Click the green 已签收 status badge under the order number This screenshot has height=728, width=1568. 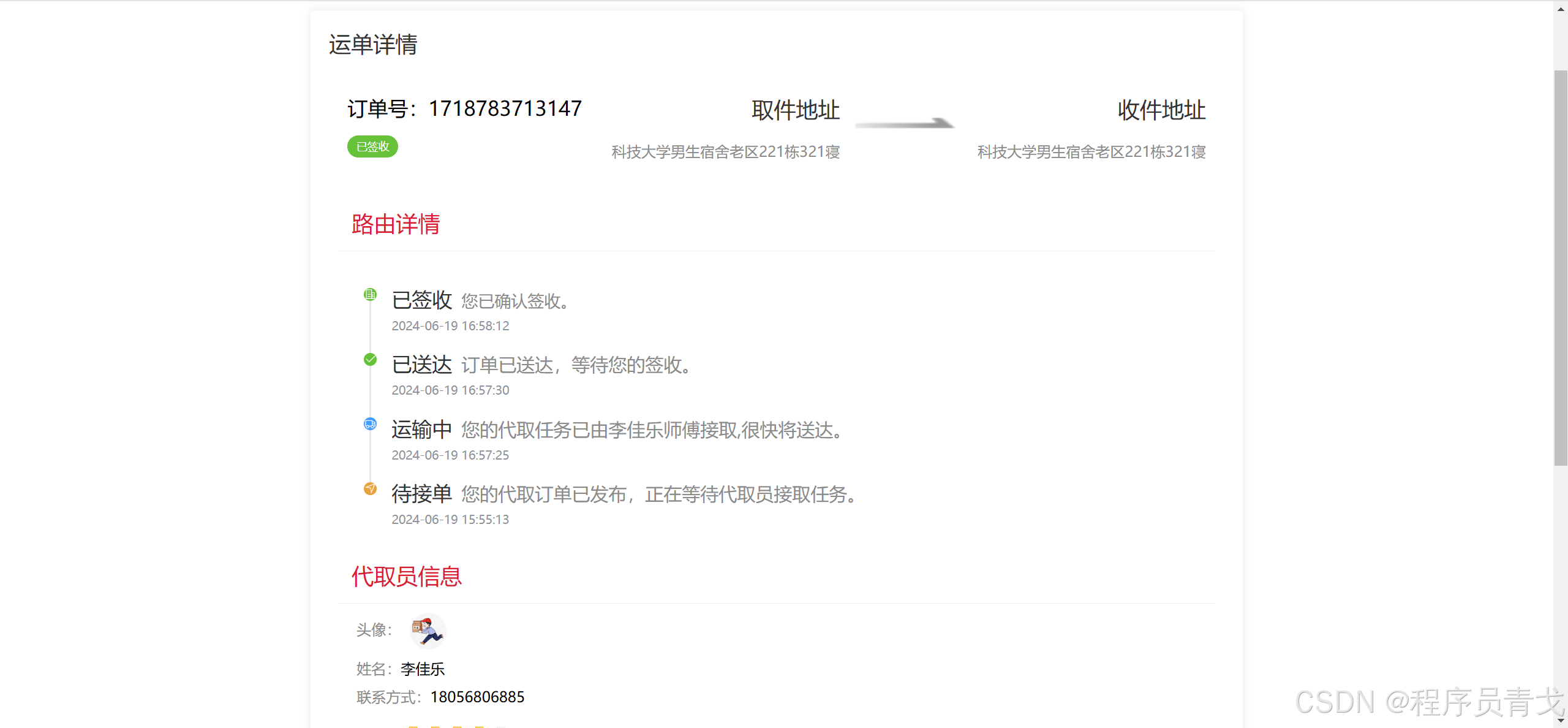pos(372,146)
